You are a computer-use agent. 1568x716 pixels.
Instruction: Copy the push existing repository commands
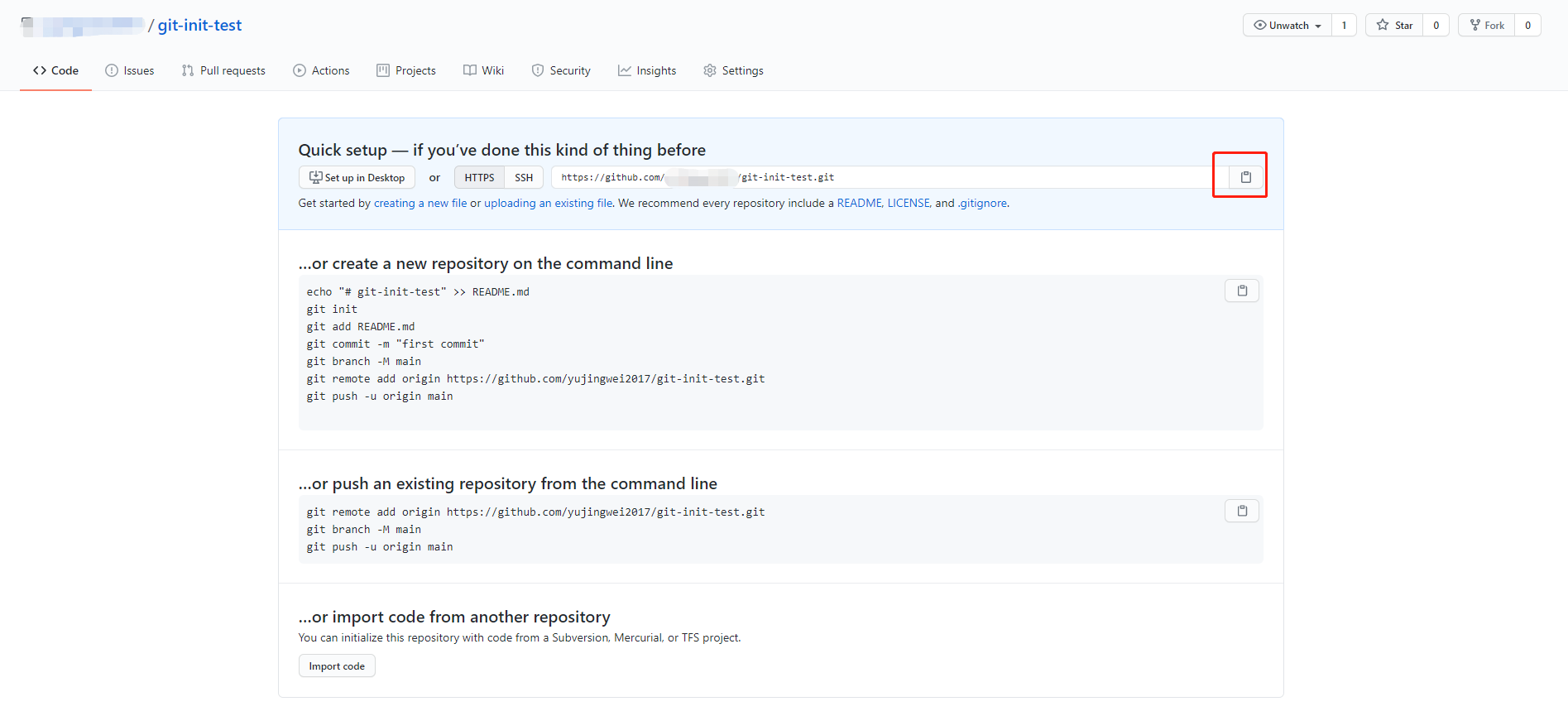pyautogui.click(x=1241, y=511)
